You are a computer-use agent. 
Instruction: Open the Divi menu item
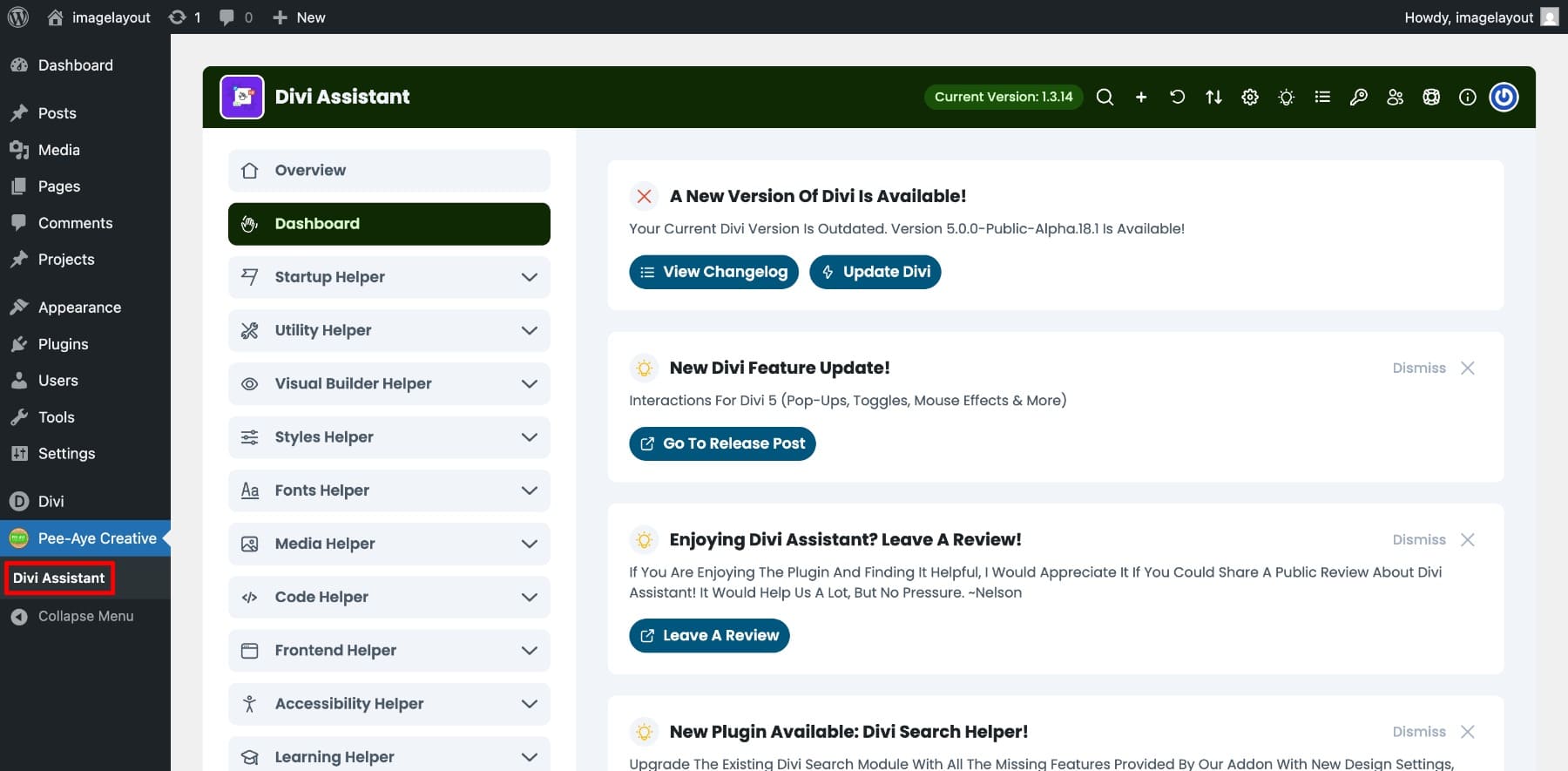point(85,502)
